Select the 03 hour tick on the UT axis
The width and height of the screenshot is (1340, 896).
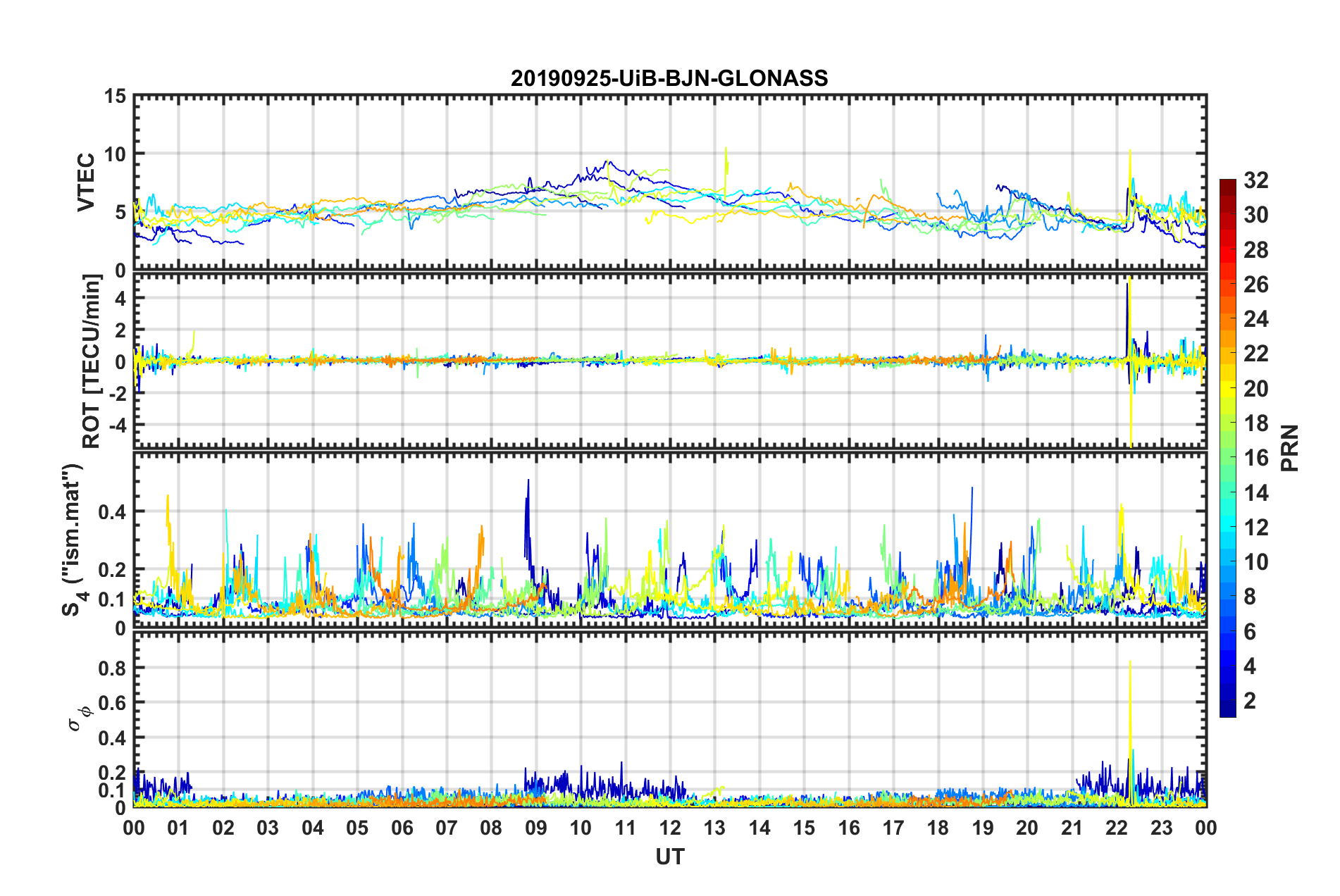click(268, 828)
